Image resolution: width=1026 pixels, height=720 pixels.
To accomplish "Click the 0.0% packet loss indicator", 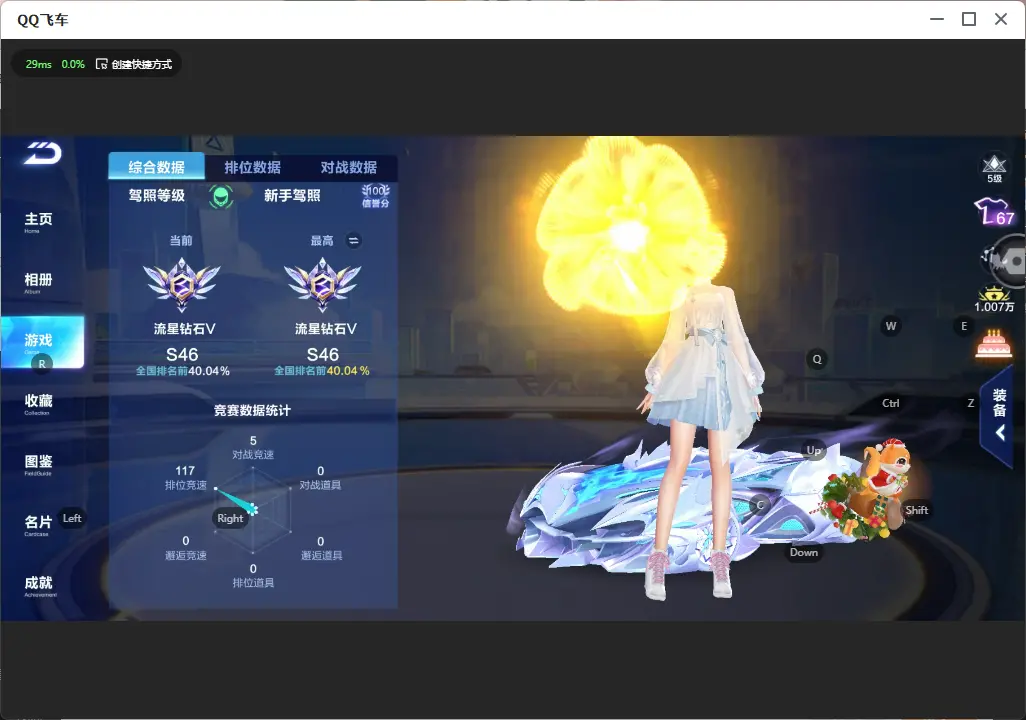I will (x=73, y=64).
